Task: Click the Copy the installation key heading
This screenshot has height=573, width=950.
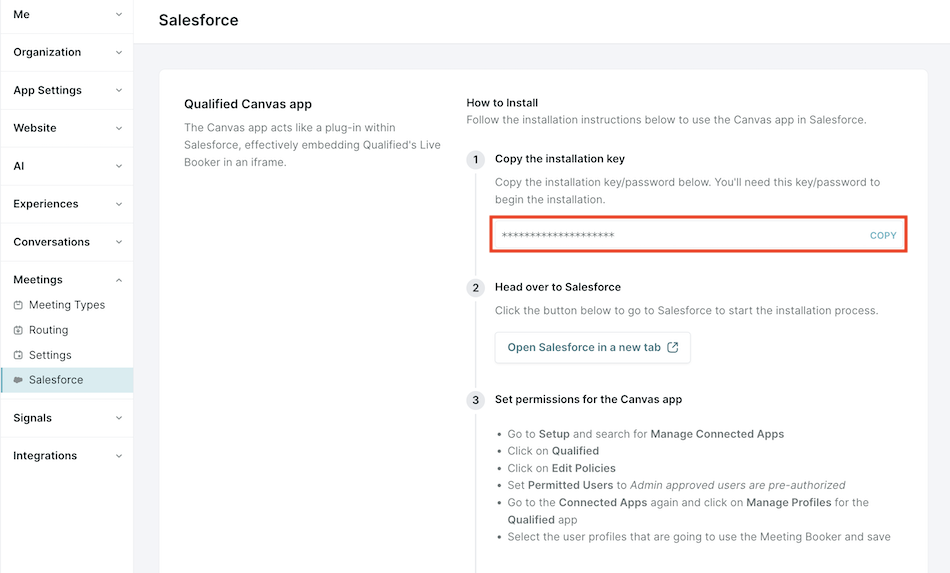Action: tap(560, 159)
